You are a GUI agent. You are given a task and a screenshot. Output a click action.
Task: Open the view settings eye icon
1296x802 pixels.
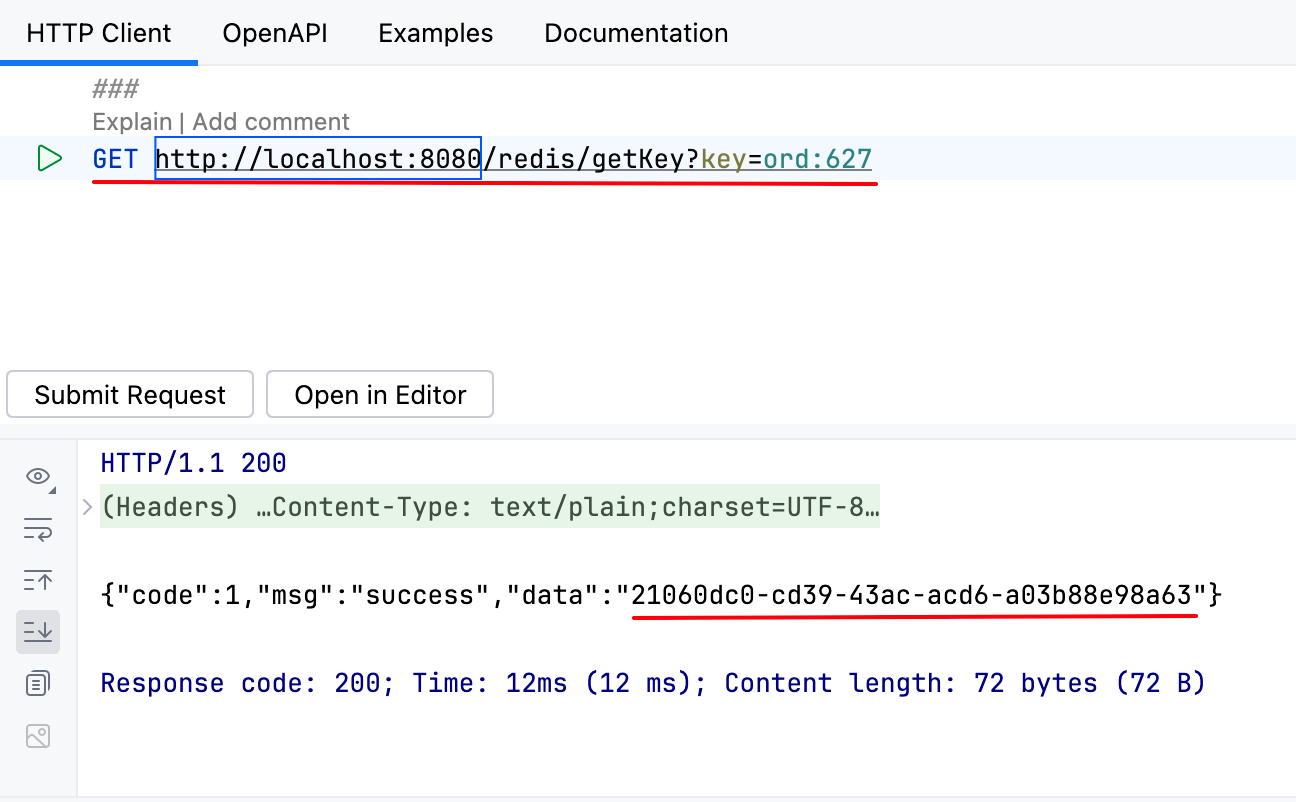click(x=38, y=476)
